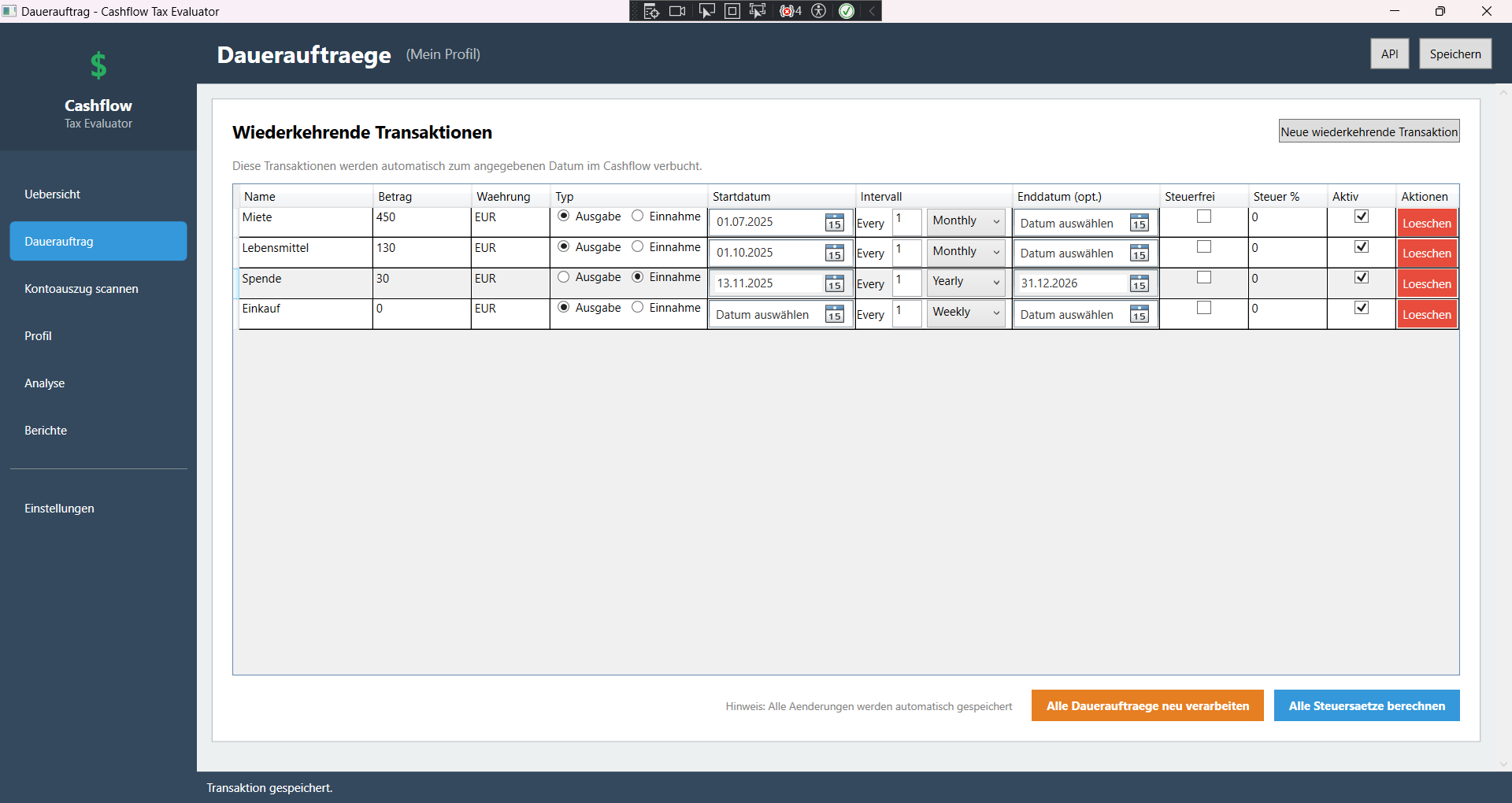The height and width of the screenshot is (803, 1512).
Task: Click the error count badge showing 4
Action: pos(789,11)
